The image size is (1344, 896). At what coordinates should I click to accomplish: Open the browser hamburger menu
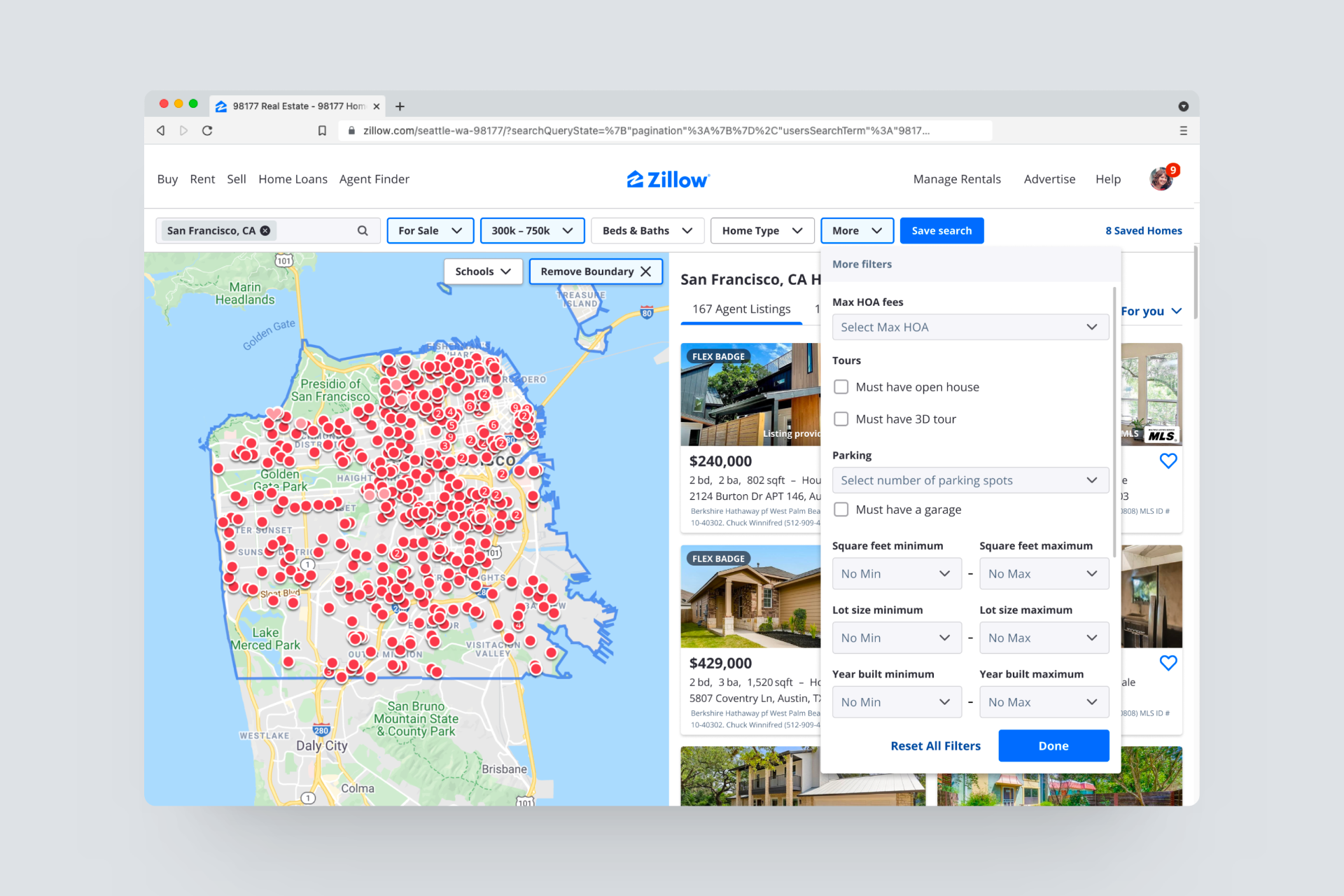click(1183, 131)
